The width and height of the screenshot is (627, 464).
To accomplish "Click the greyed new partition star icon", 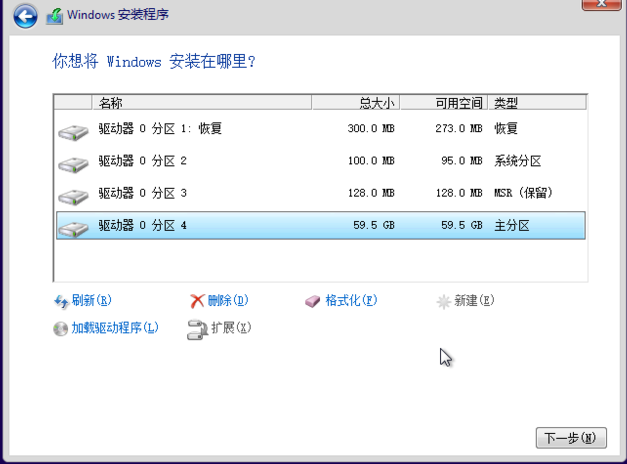I will pos(443,302).
